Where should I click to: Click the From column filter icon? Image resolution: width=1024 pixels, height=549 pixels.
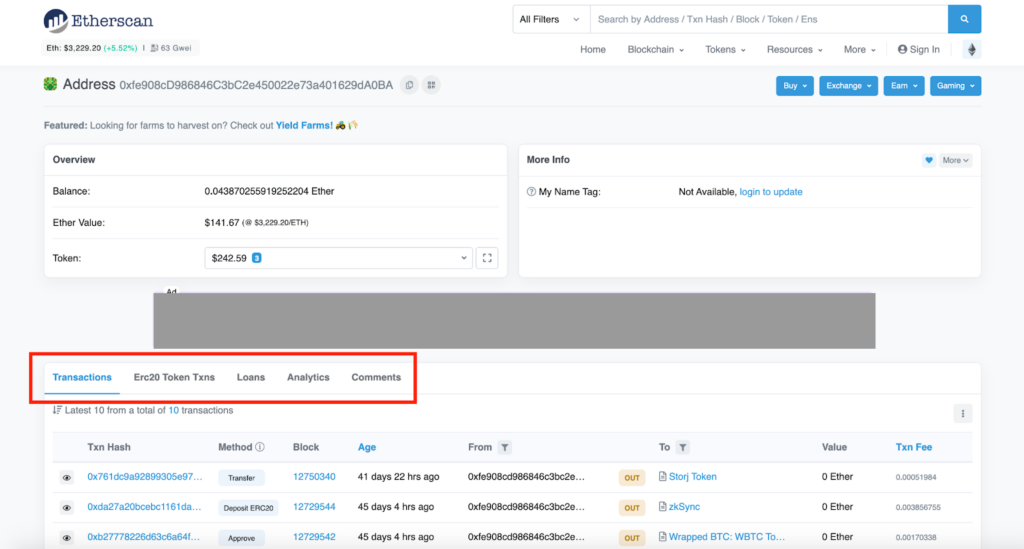[504, 447]
